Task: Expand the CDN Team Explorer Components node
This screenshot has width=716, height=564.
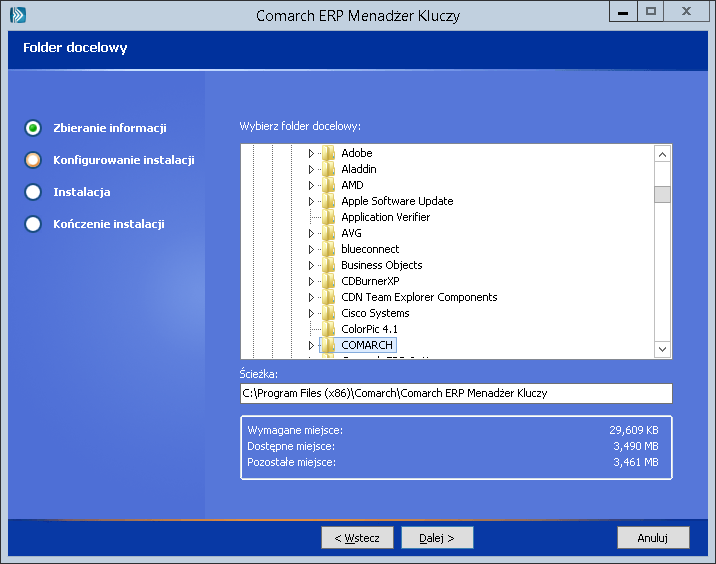Action: pyautogui.click(x=311, y=297)
